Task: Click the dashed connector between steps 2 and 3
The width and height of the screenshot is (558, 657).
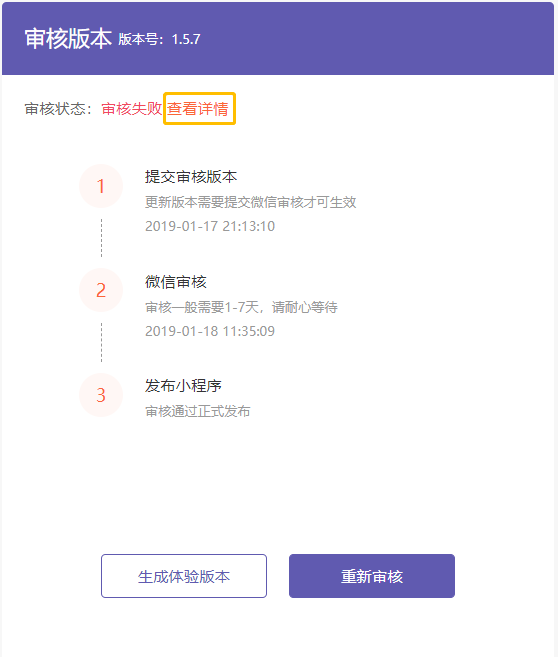Action: (101, 342)
